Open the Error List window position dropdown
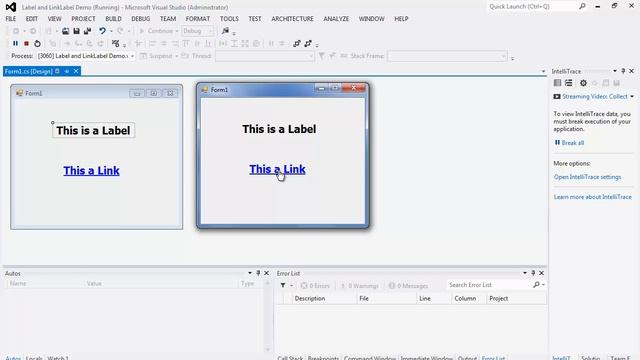This screenshot has height=360, width=640. pos(525,273)
